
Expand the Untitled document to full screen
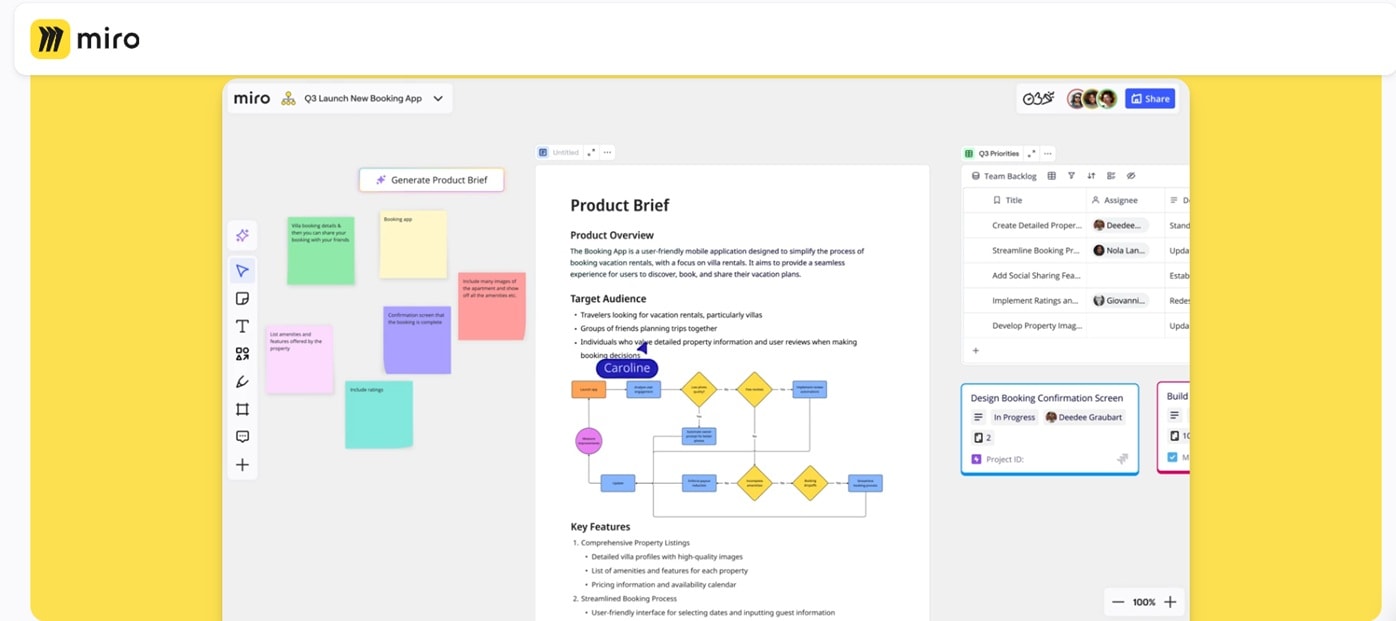(x=591, y=153)
